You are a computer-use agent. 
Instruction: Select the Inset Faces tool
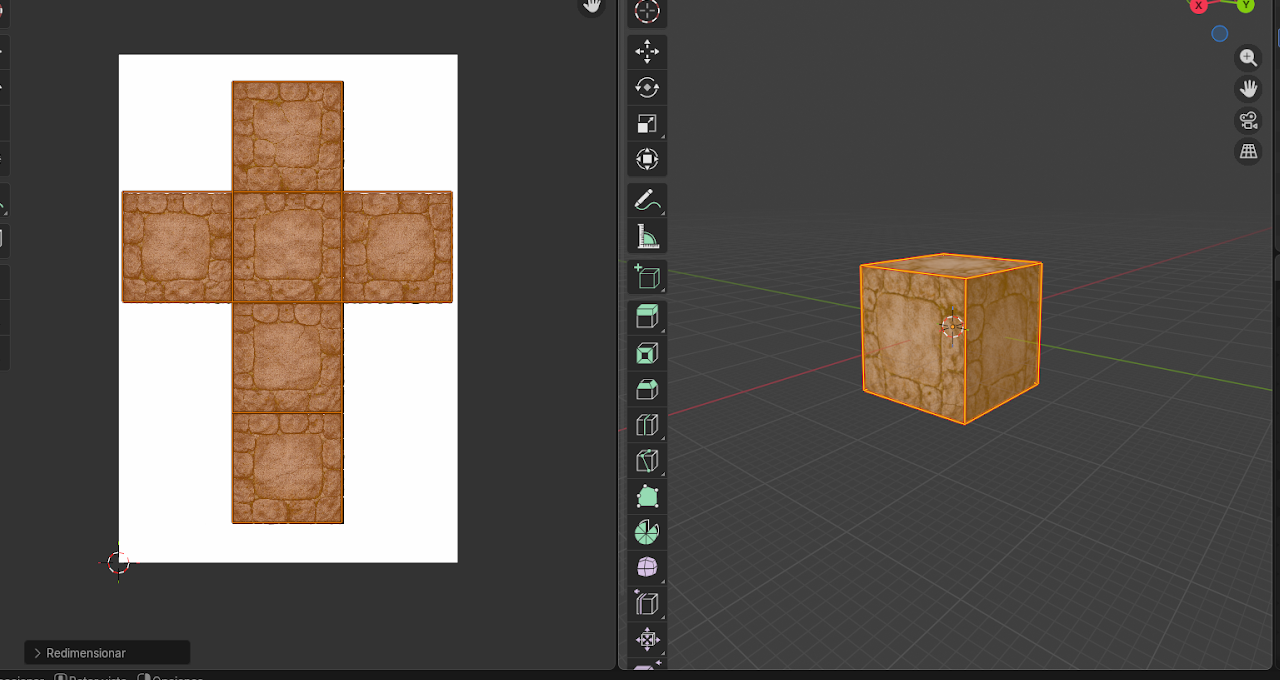click(x=647, y=353)
